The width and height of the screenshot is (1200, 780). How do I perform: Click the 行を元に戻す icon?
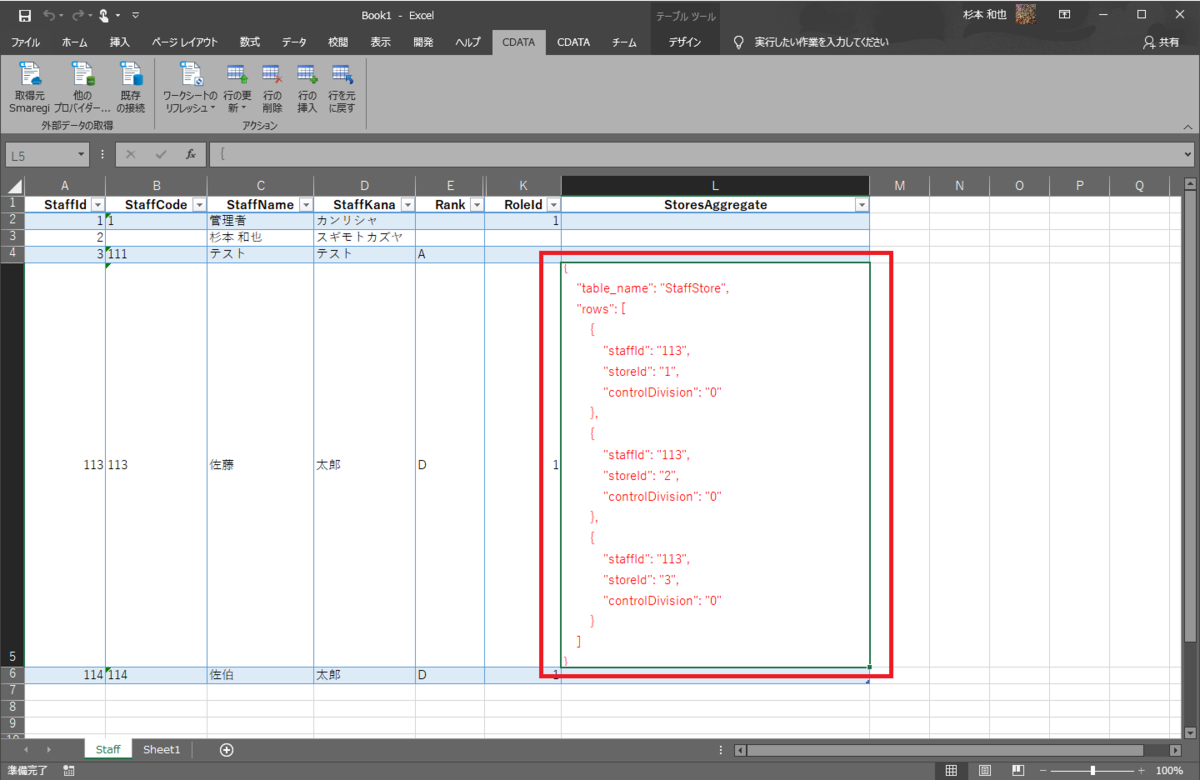click(342, 87)
